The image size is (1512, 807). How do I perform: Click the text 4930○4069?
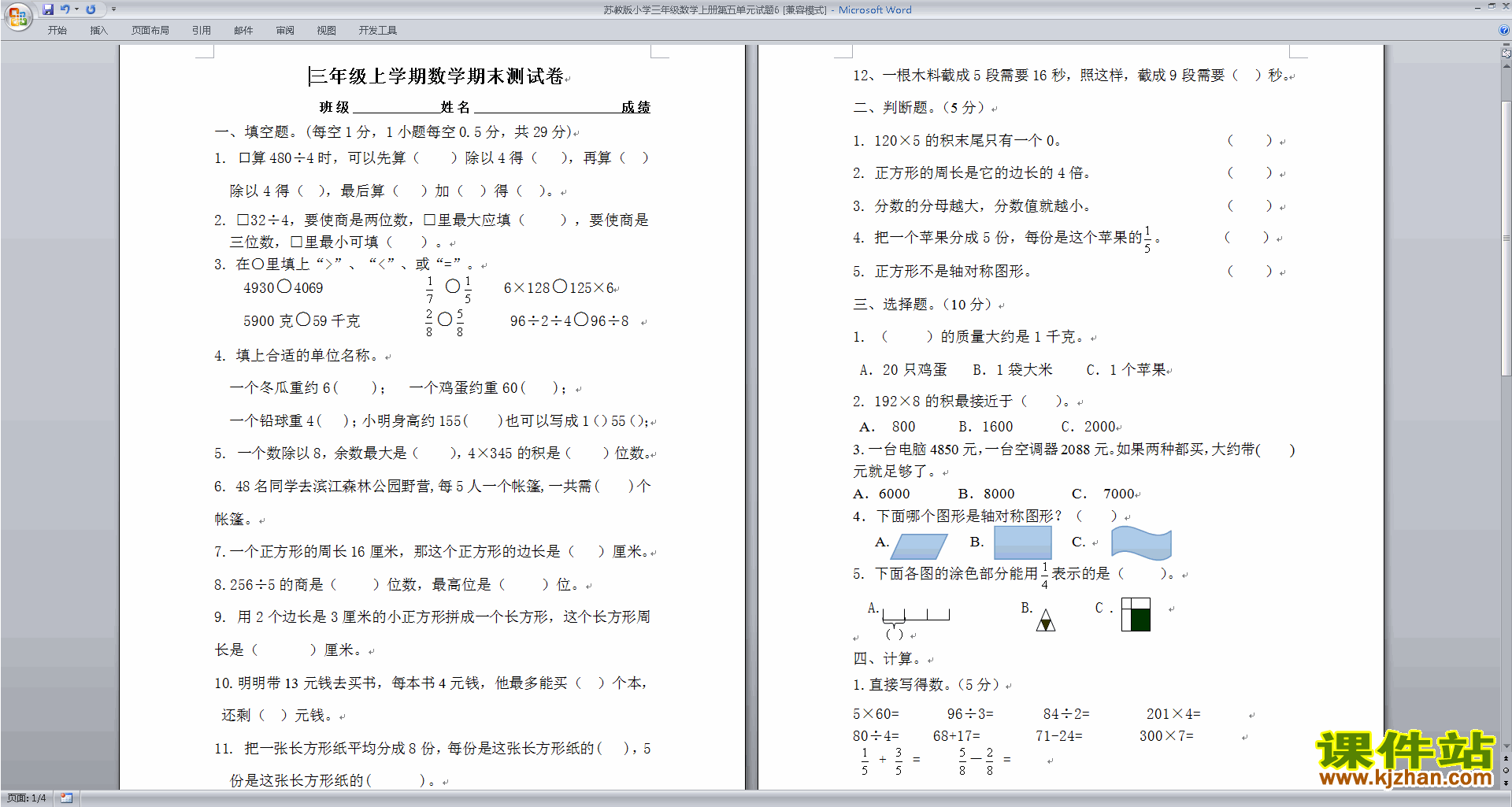click(x=283, y=288)
